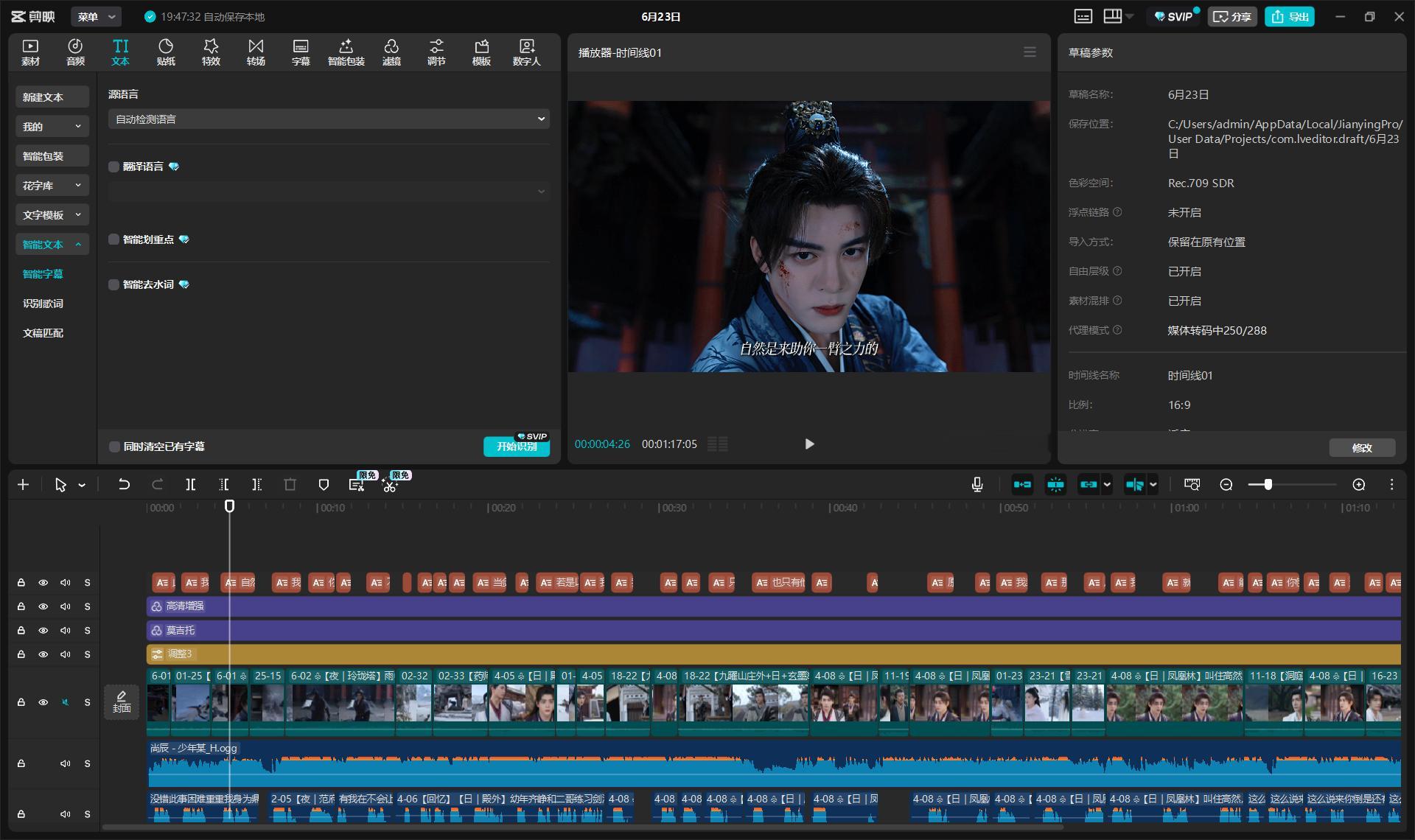The height and width of the screenshot is (840, 1415).
Task: Click the 调节 adjustment tab icon
Action: [x=436, y=52]
